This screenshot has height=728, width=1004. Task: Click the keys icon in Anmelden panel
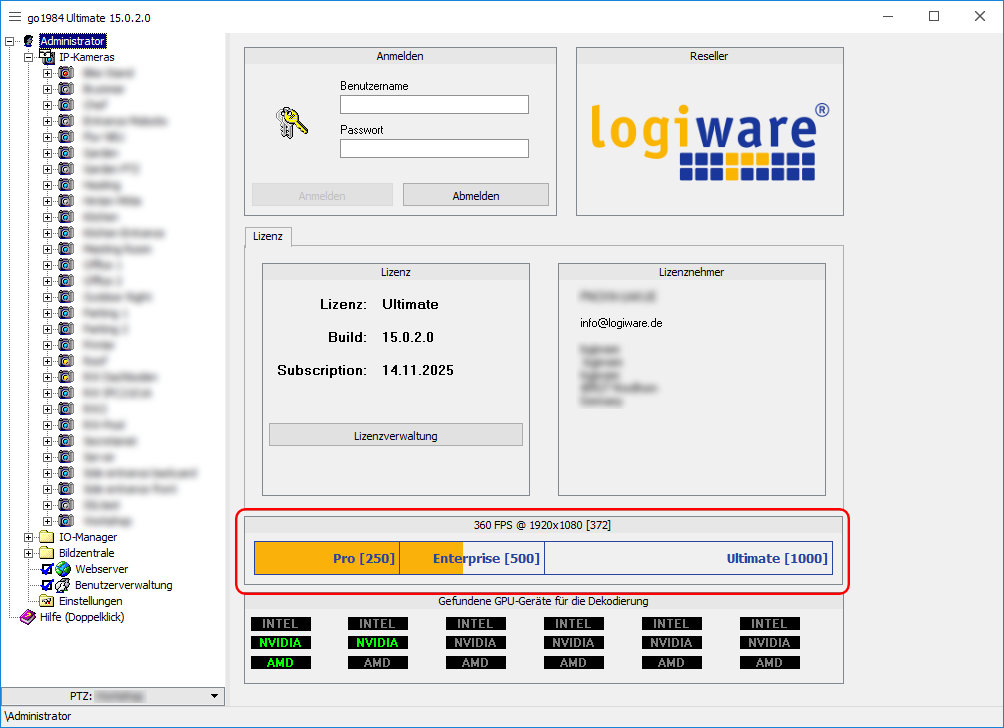pos(289,123)
